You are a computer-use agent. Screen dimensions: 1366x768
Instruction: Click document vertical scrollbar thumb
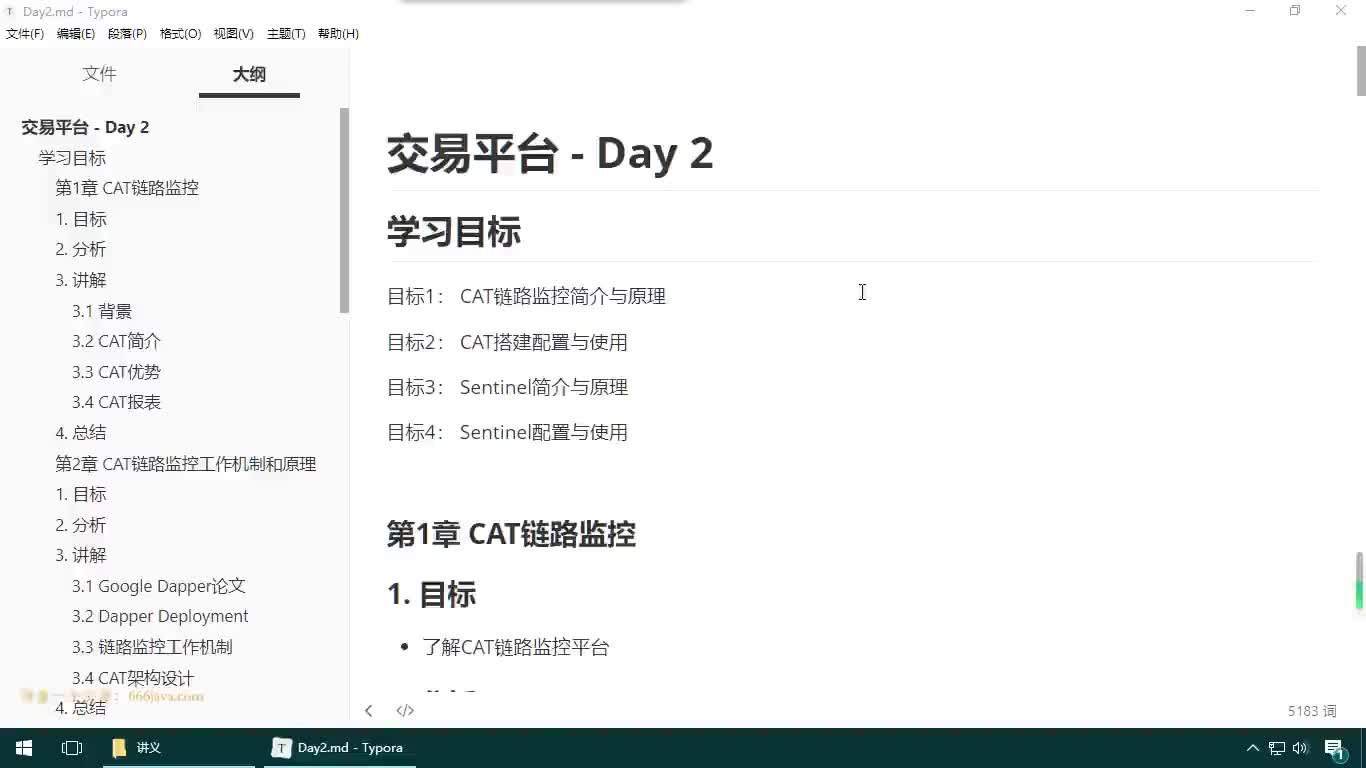click(1360, 70)
